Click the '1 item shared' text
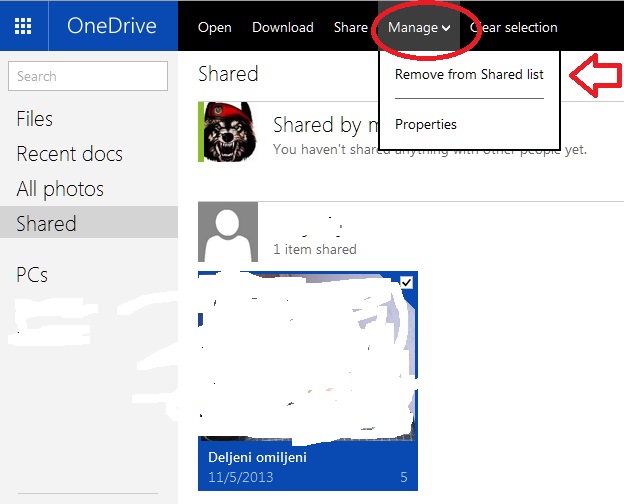 pos(315,250)
